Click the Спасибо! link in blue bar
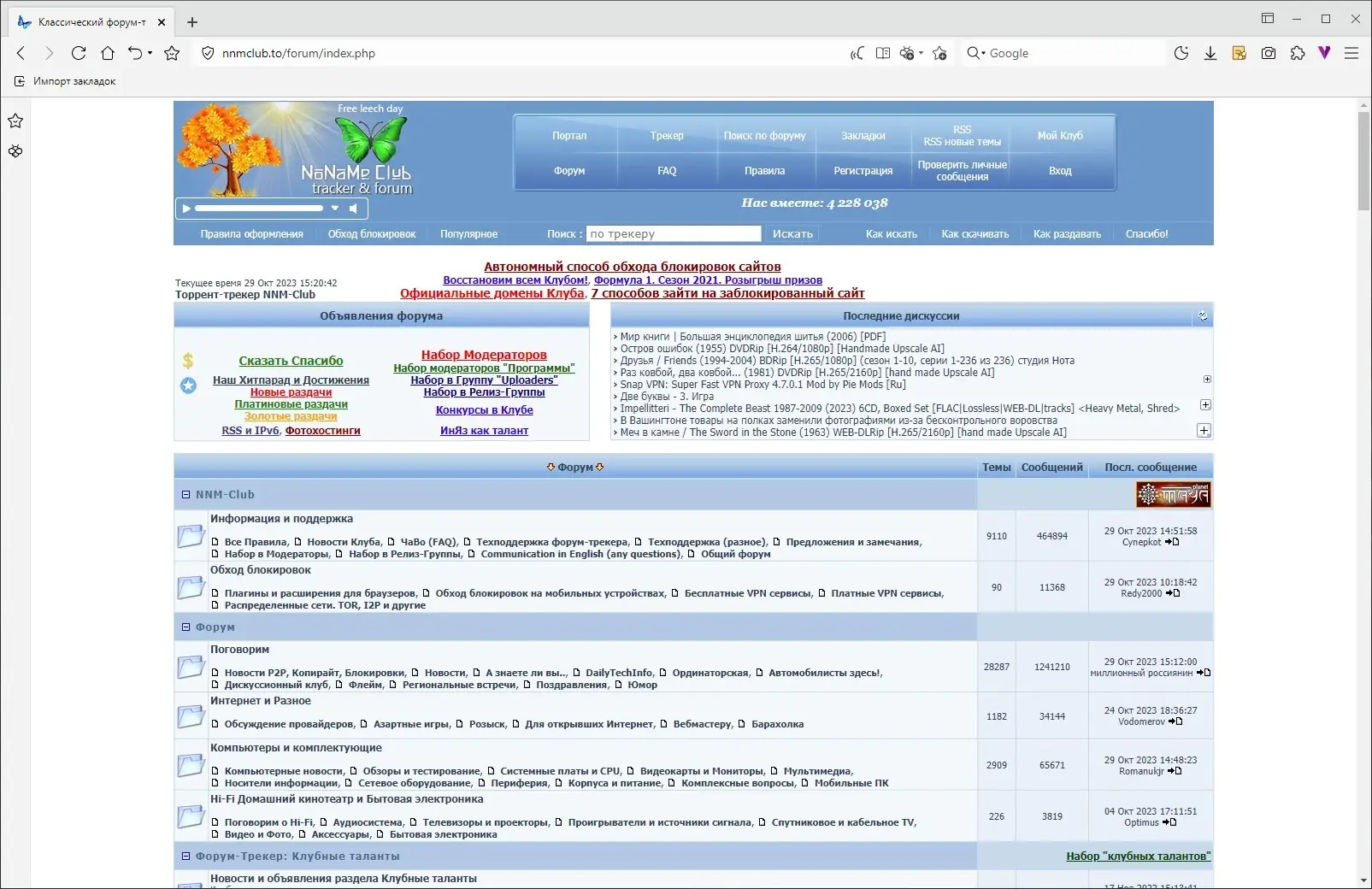Viewport: 1372px width, 889px height. coord(1146,234)
